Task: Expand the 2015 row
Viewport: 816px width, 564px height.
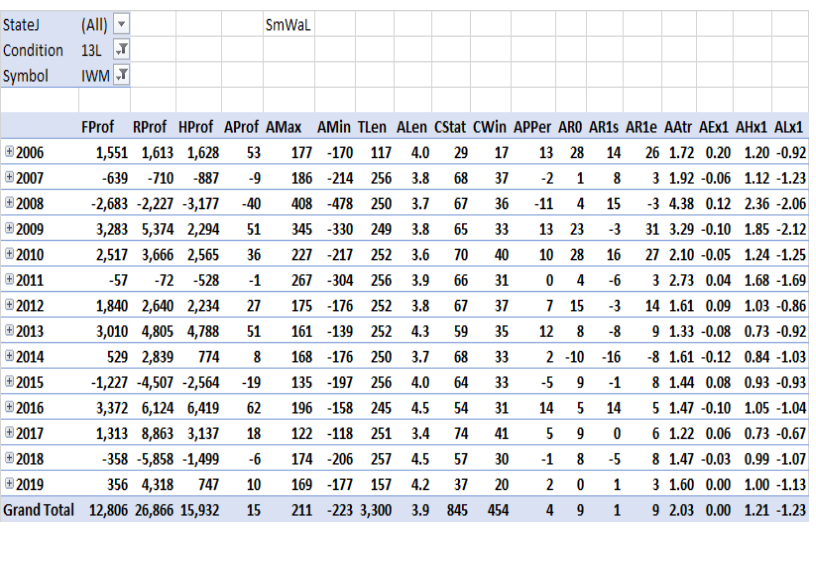Action: click(9, 381)
